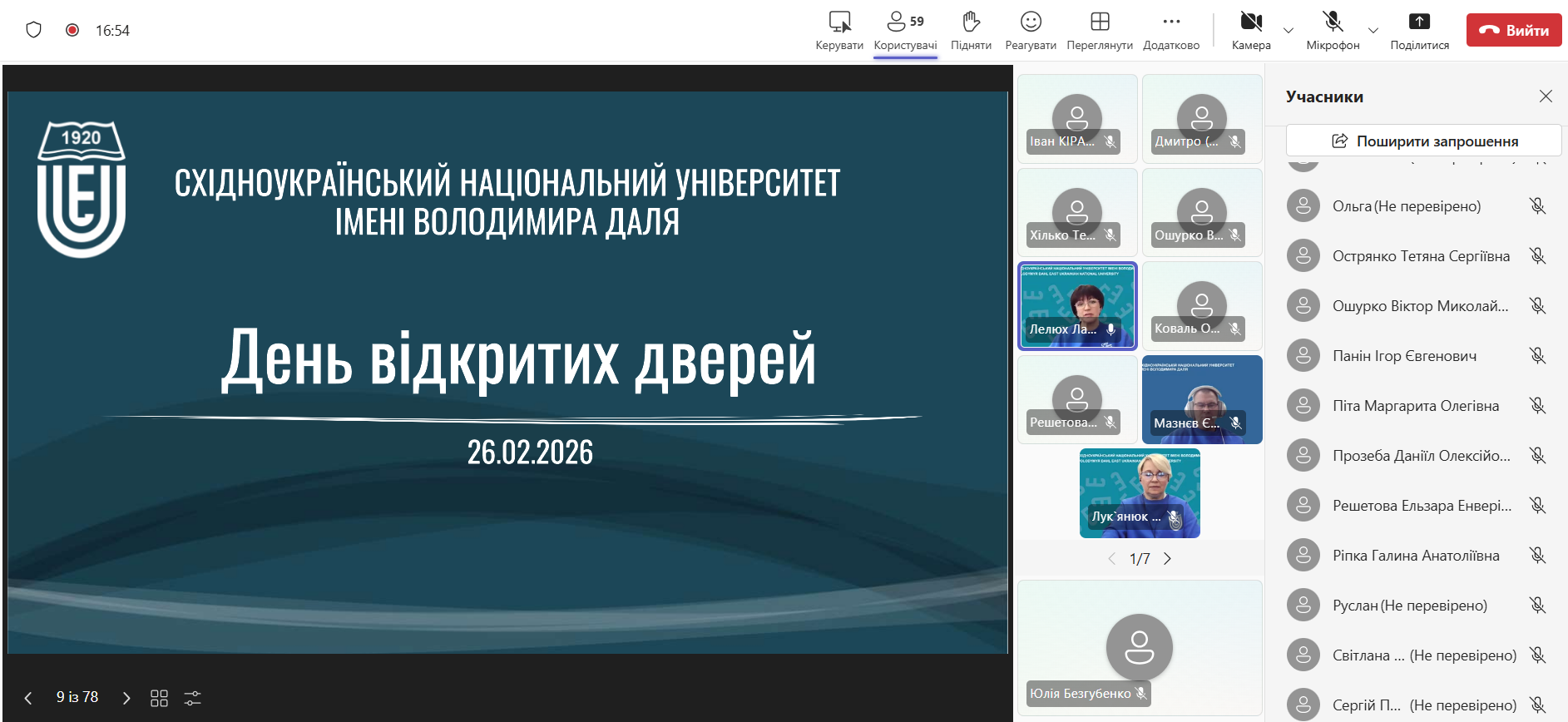1568x722 pixels.
Task: Go to next participant gallery page
Action: 1167,559
